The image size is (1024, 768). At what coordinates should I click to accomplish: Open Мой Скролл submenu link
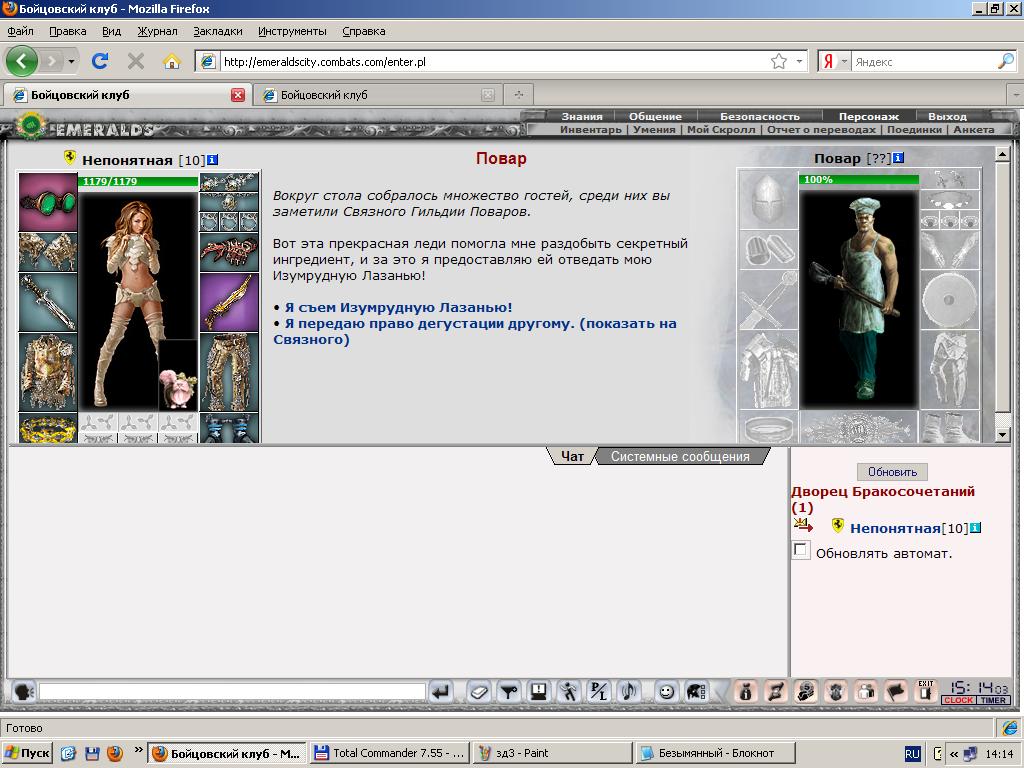pos(721,129)
